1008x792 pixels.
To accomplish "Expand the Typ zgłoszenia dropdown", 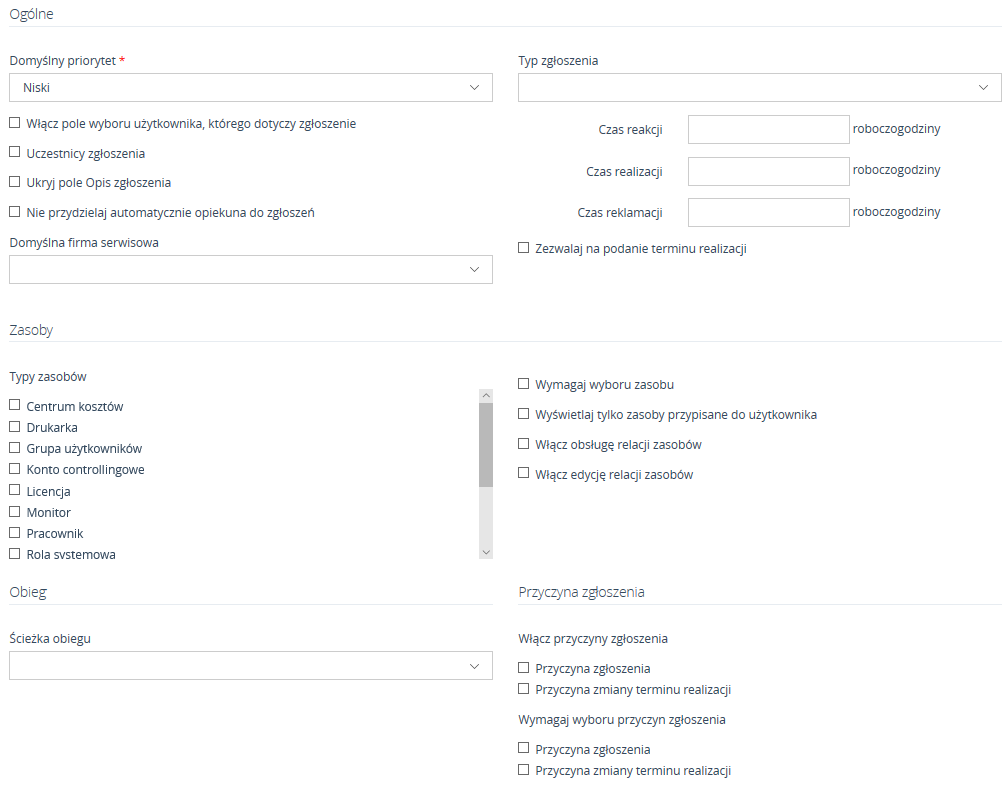I will 759,88.
